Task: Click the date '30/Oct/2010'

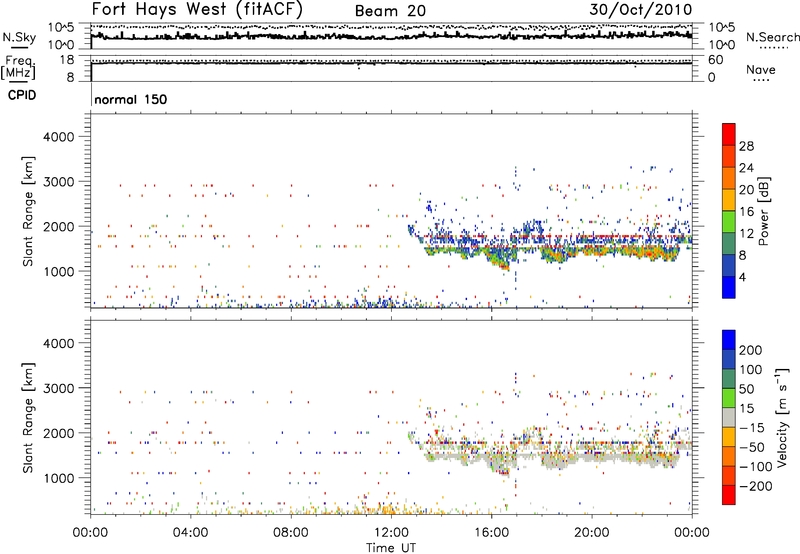Action: (641, 9)
